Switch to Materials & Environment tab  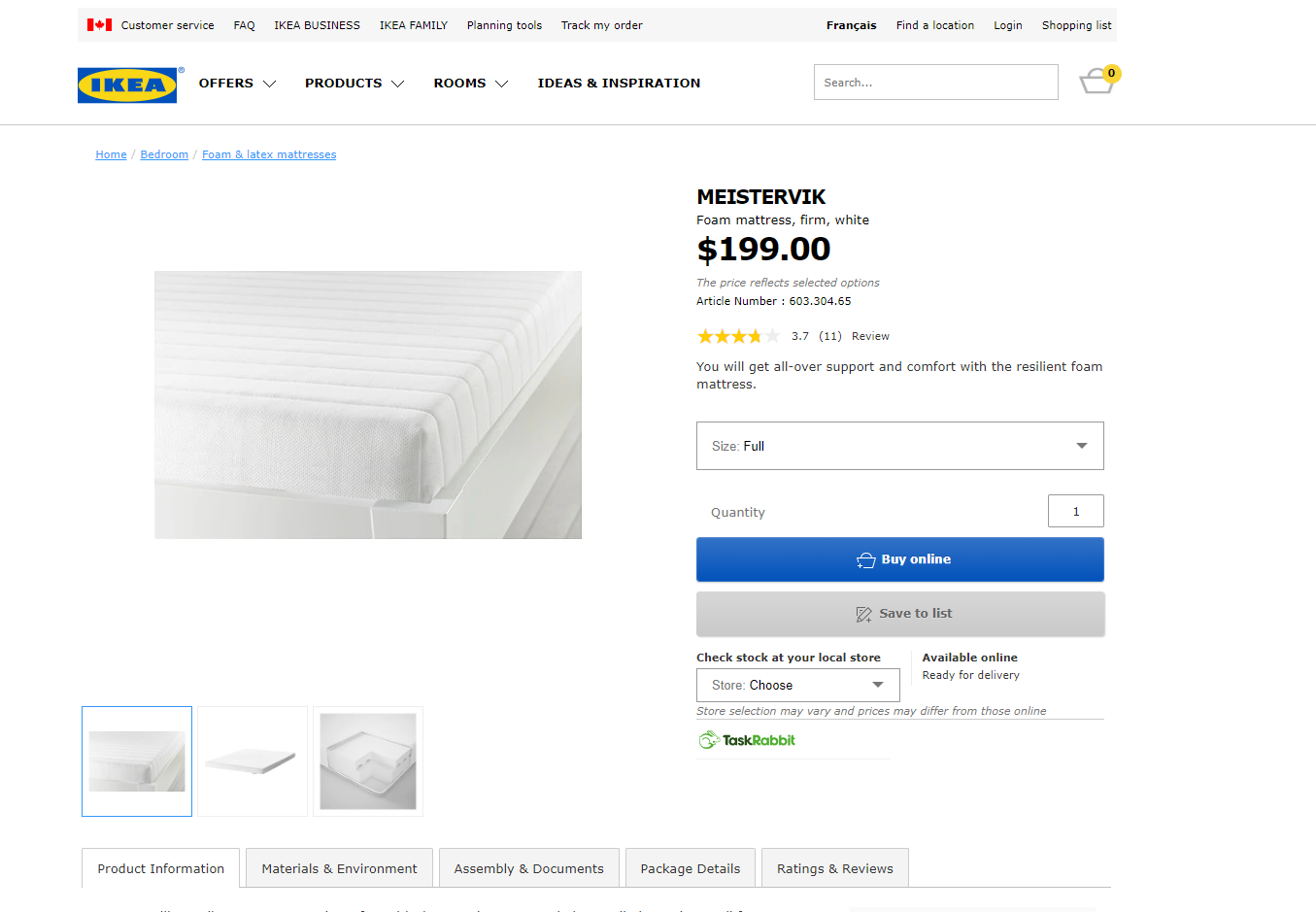pos(339,868)
